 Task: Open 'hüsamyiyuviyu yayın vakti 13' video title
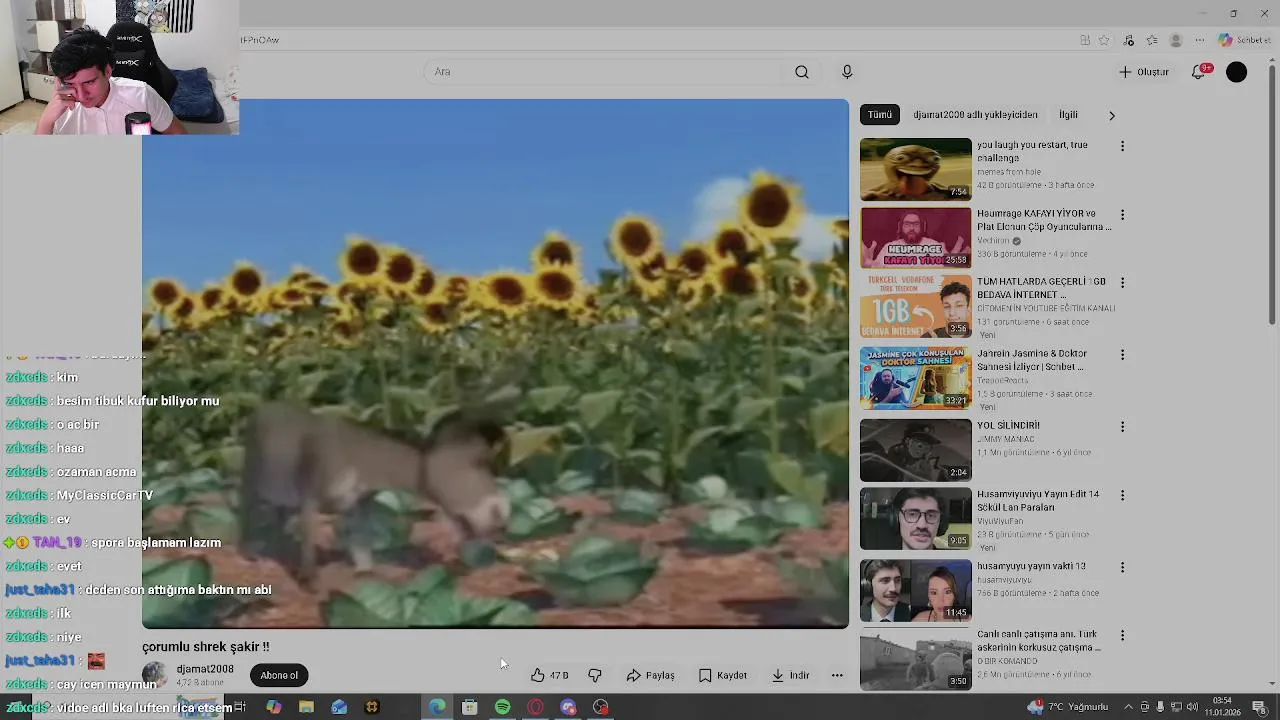point(1031,566)
